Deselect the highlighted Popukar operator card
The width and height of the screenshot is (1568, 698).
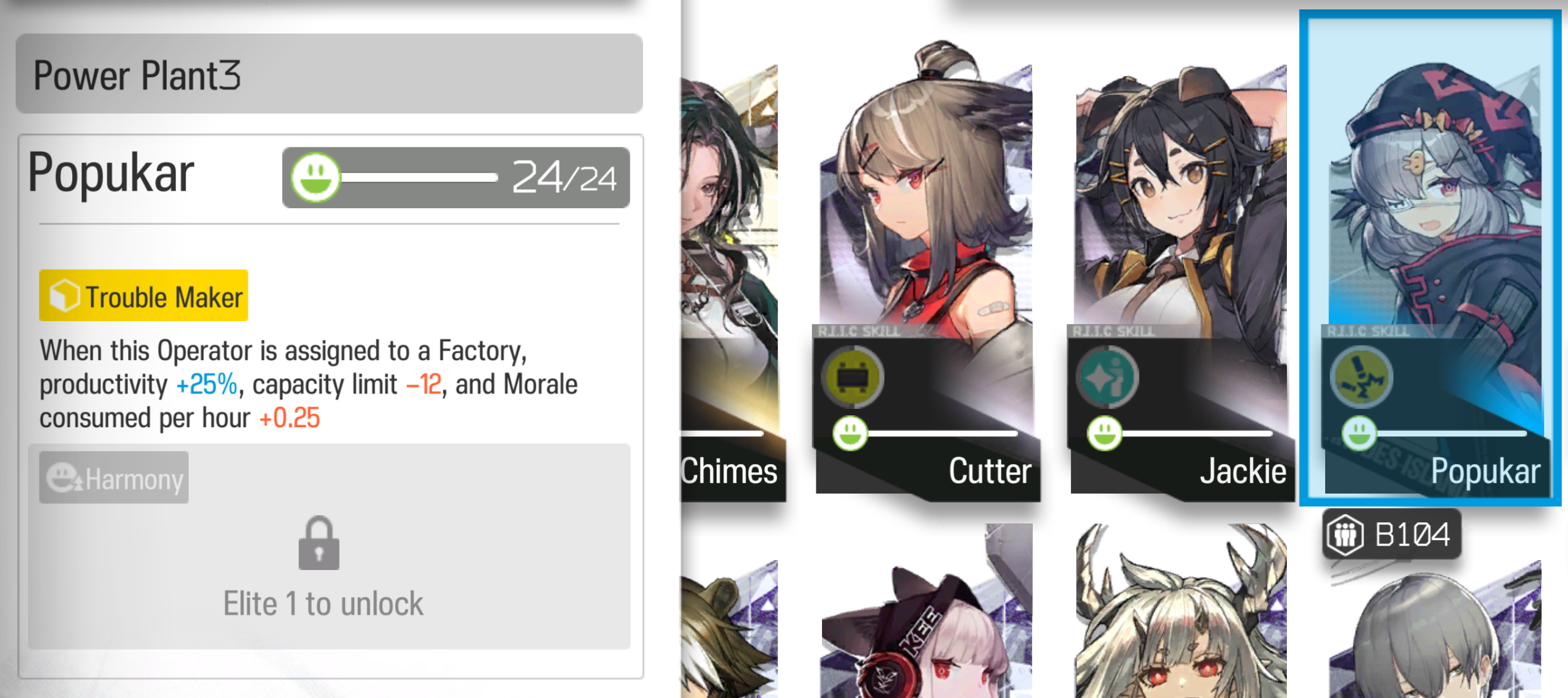tap(1430, 258)
